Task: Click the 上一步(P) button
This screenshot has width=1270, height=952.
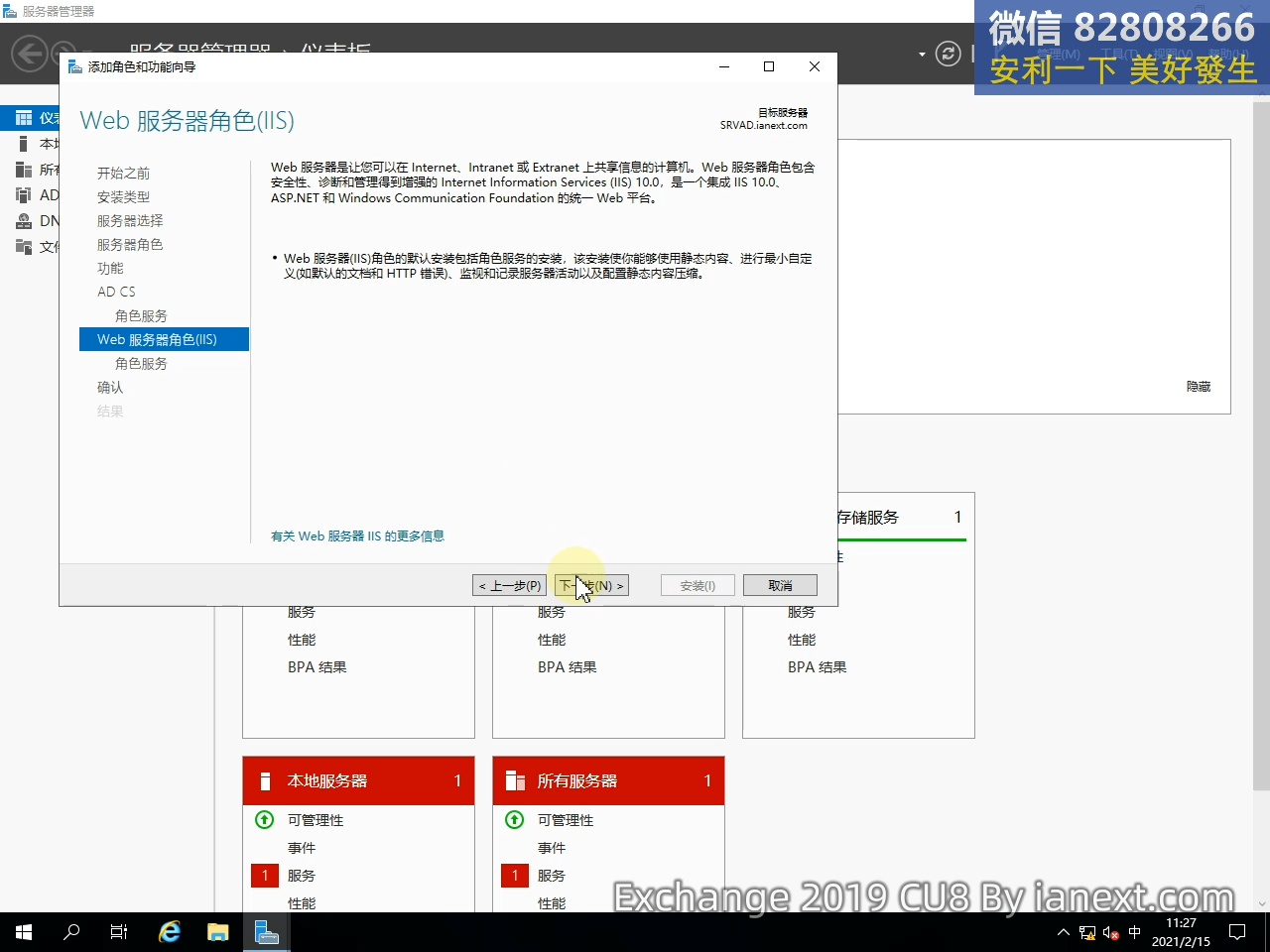Action: click(x=510, y=586)
